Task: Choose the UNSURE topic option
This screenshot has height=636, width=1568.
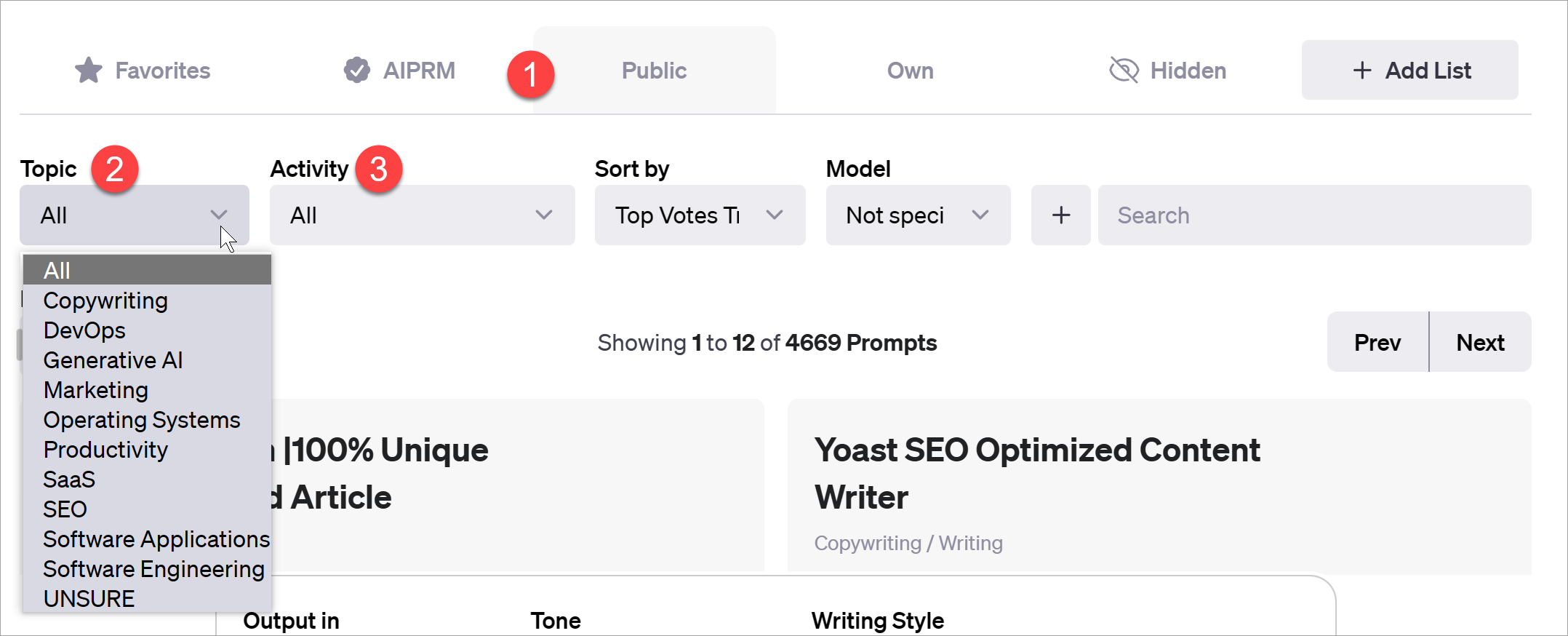Action: (89, 599)
